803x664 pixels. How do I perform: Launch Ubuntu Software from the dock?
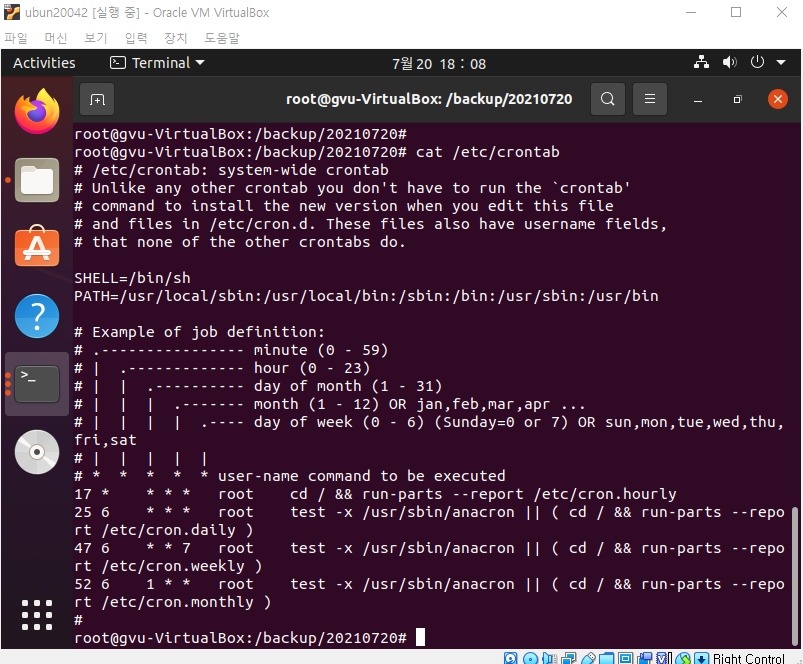[x=37, y=246]
